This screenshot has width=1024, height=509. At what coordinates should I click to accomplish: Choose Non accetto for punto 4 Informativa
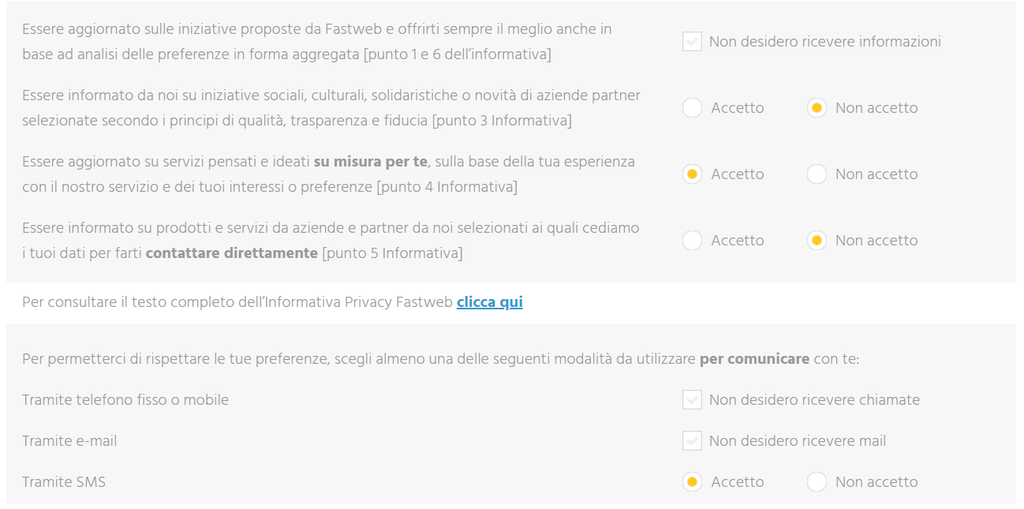tap(816, 174)
